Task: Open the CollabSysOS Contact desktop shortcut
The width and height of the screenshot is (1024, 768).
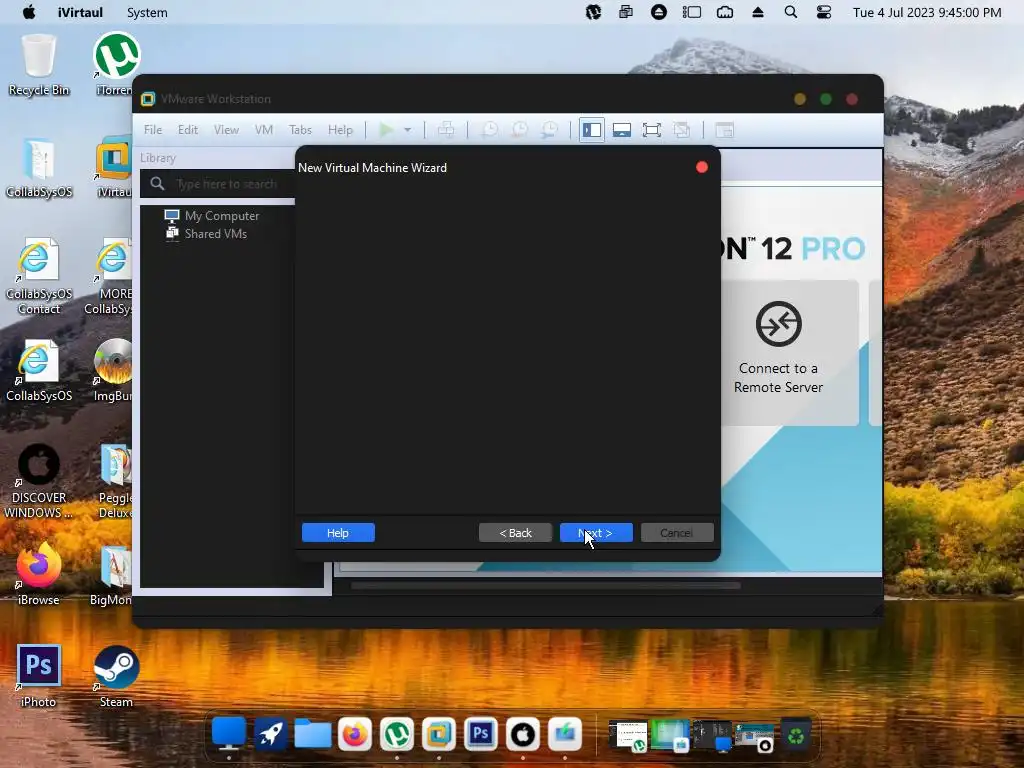Action: click(39, 277)
